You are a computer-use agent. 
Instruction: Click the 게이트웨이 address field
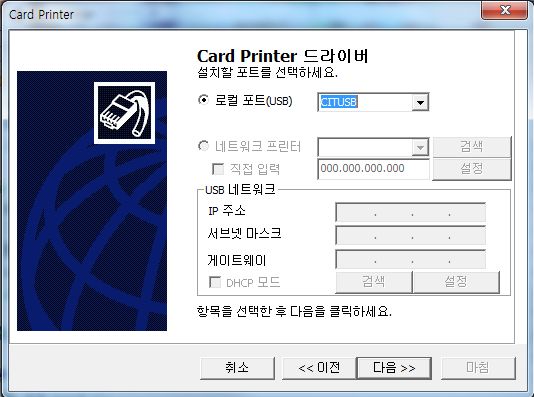[x=410, y=259]
